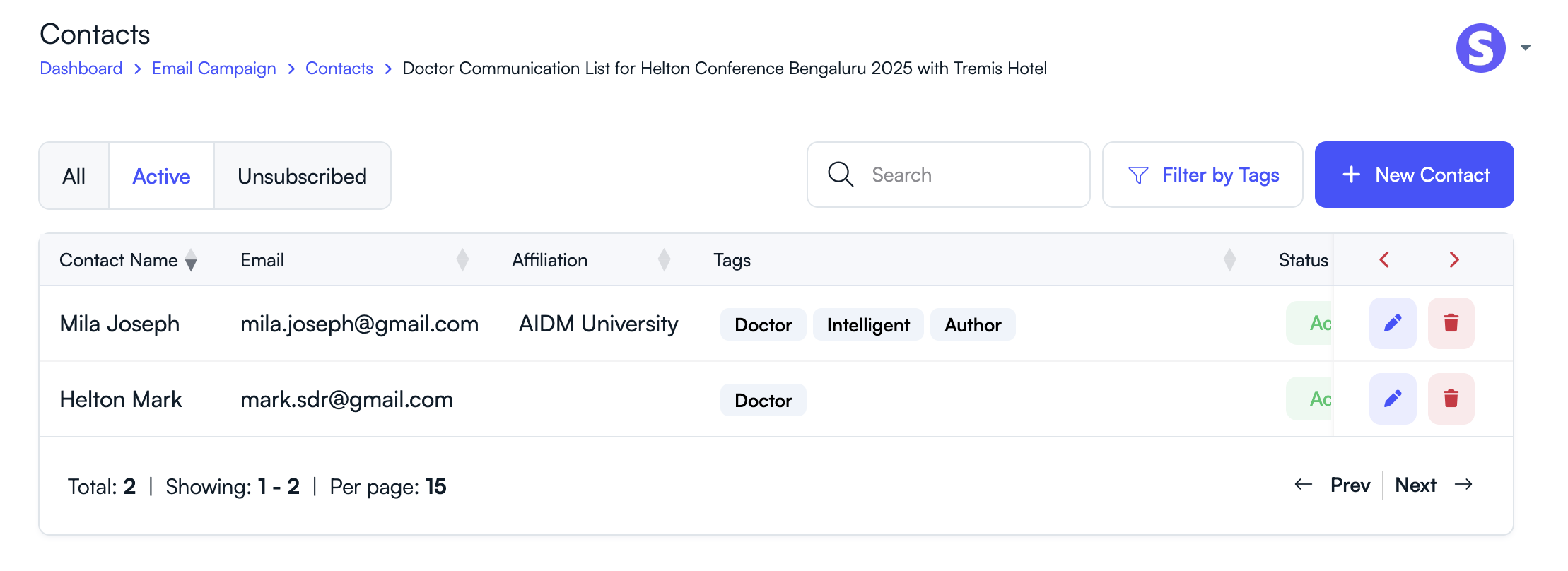
Task: Toggle sort arrows on the Tags column
Action: (x=1229, y=260)
